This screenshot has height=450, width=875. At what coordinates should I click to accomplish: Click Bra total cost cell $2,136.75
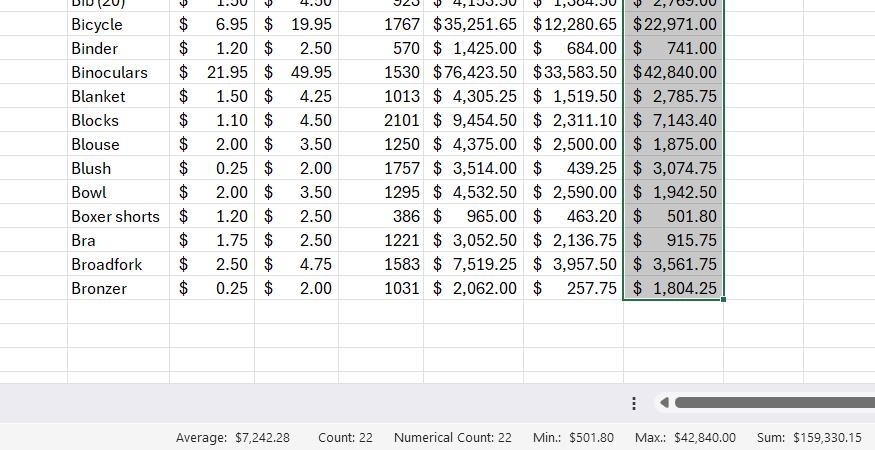point(573,241)
